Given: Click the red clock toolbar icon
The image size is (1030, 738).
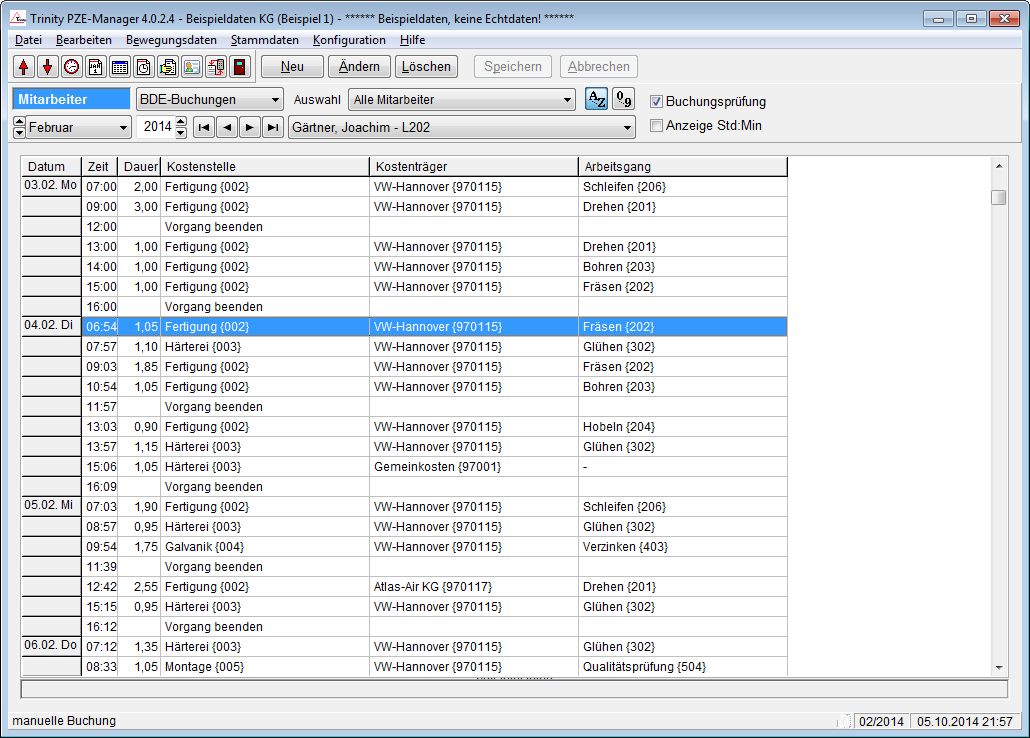Looking at the screenshot, I should 71,67.
